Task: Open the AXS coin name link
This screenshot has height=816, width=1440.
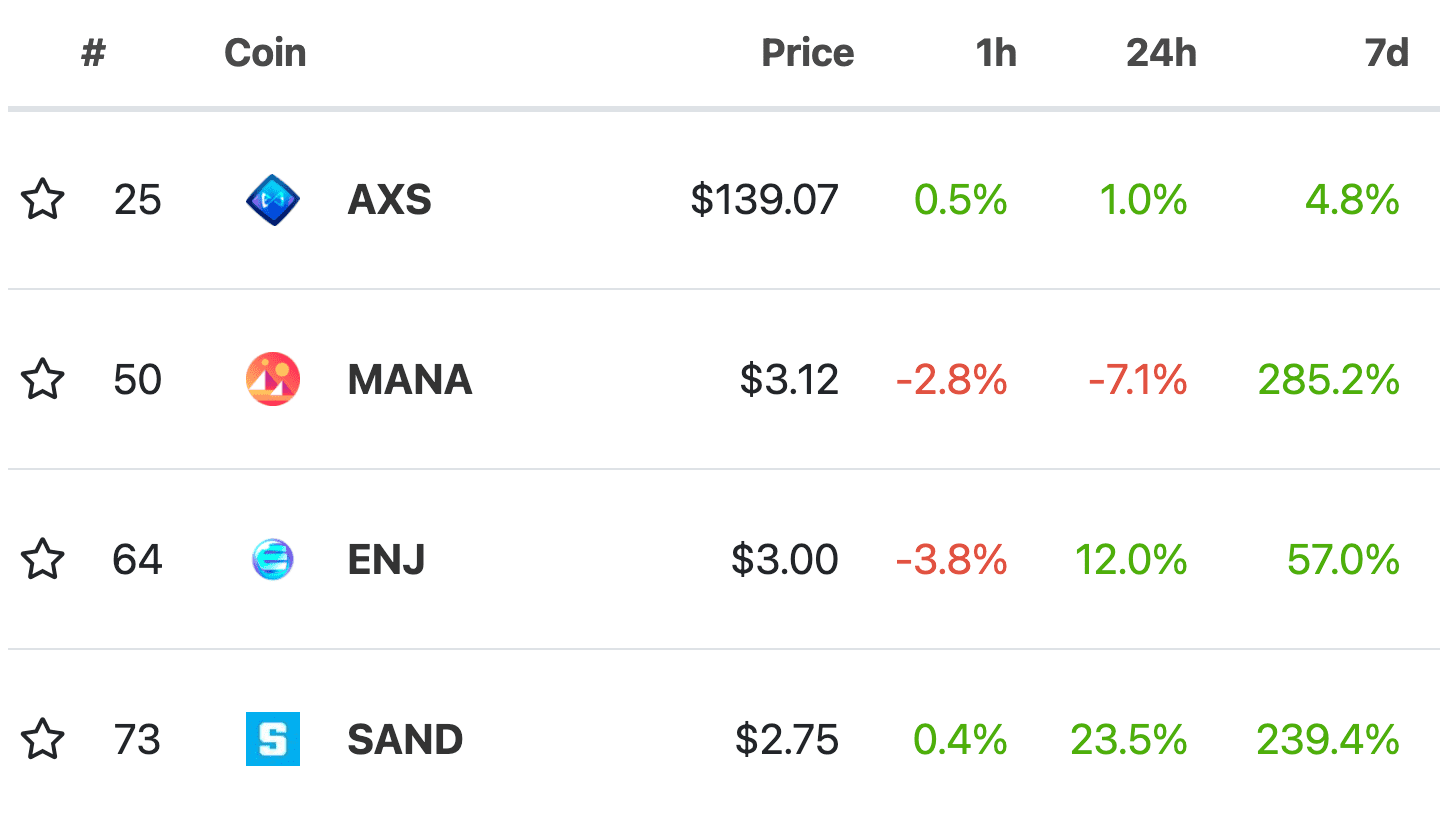Action: (390, 200)
